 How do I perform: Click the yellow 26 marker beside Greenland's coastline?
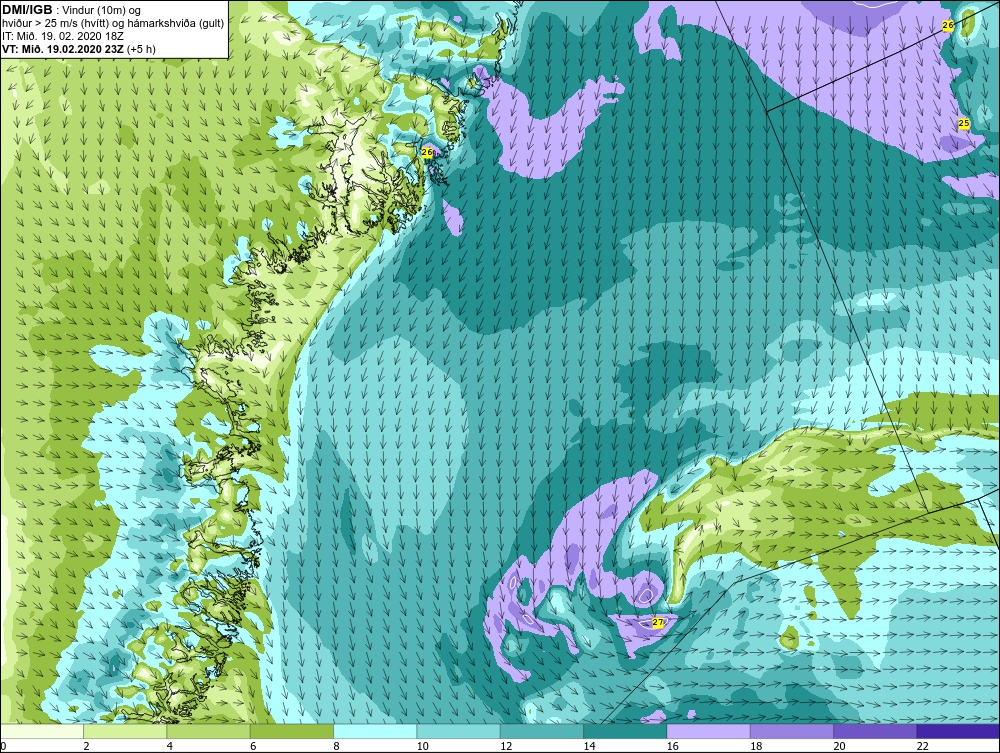click(427, 152)
